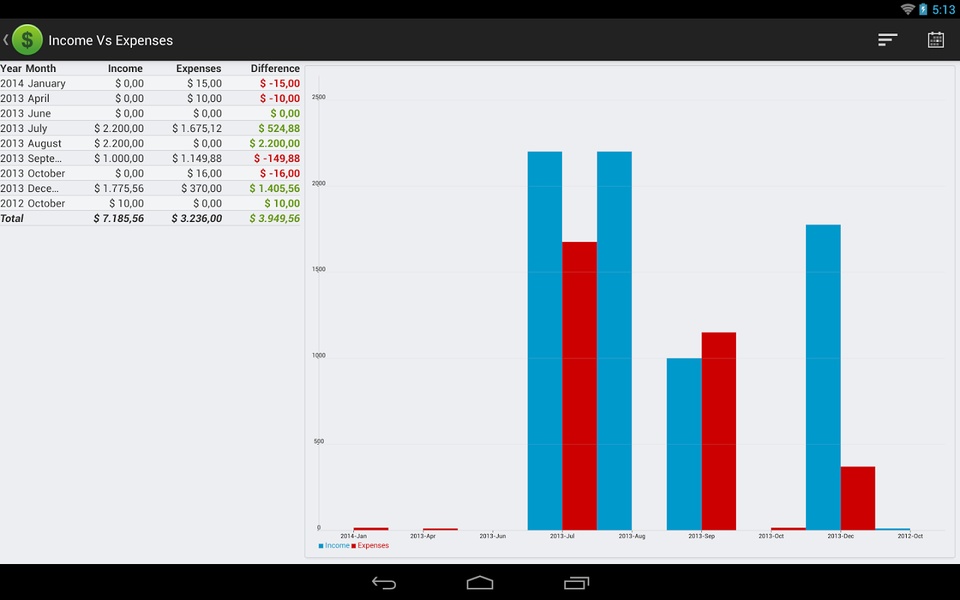Click the "$ 370,00" expenses value
The height and width of the screenshot is (600, 960).
[x=201, y=189]
